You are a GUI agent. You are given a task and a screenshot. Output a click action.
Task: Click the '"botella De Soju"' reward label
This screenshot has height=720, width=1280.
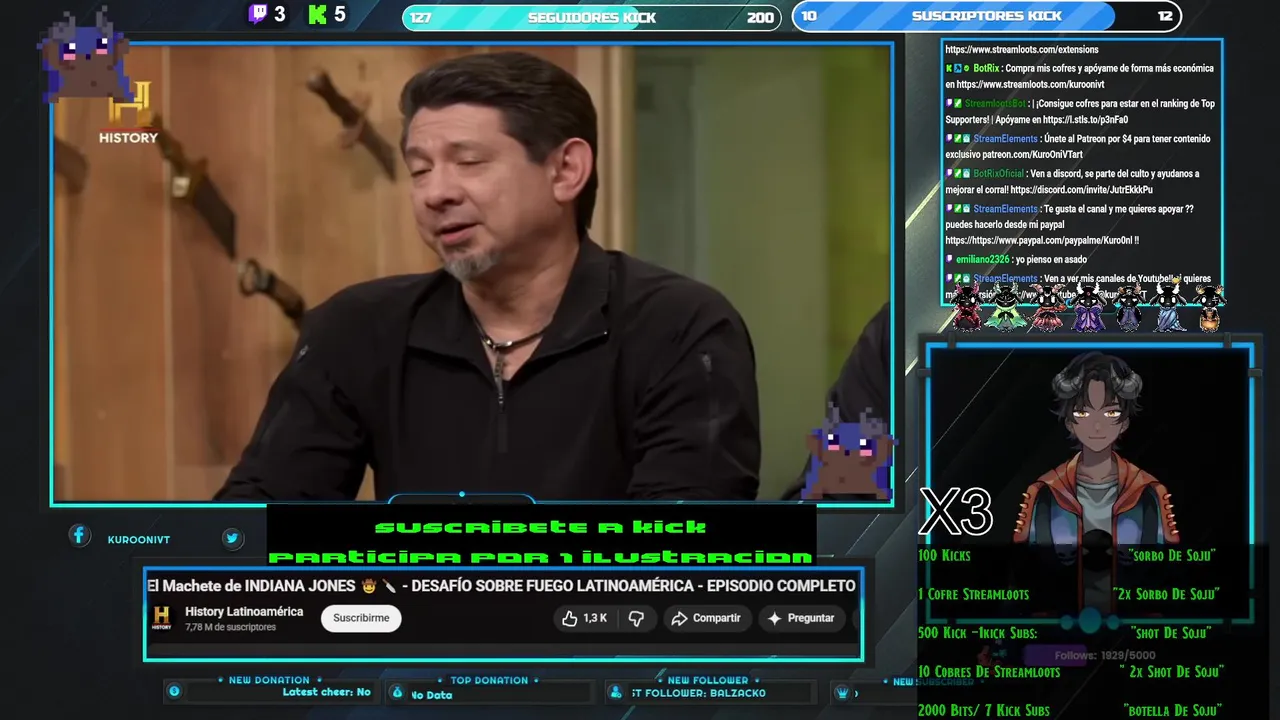point(1173,711)
